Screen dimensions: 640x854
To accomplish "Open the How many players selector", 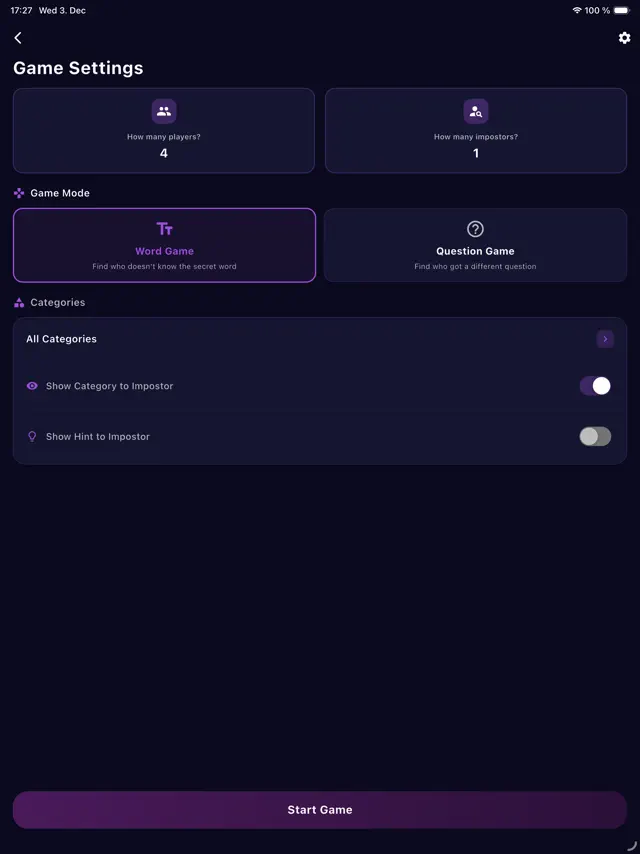I will click(164, 131).
